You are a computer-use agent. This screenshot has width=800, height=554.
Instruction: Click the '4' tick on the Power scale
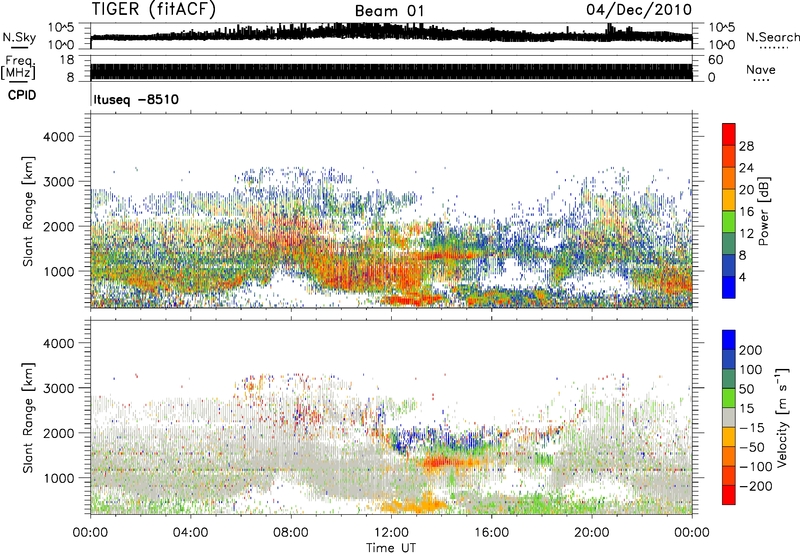(743, 277)
